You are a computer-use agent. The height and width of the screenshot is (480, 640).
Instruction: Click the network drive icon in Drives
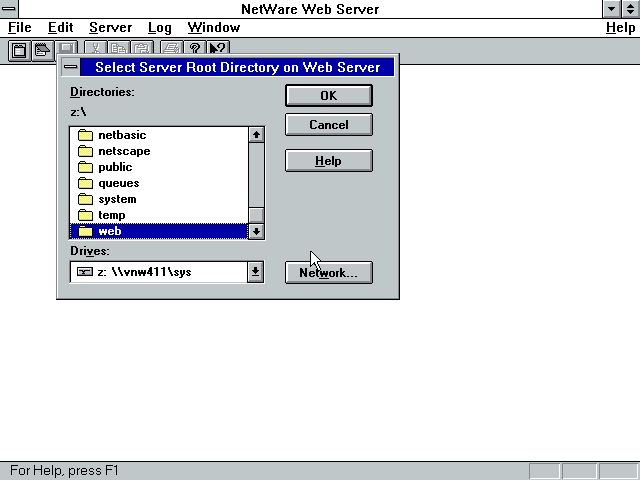(85, 272)
